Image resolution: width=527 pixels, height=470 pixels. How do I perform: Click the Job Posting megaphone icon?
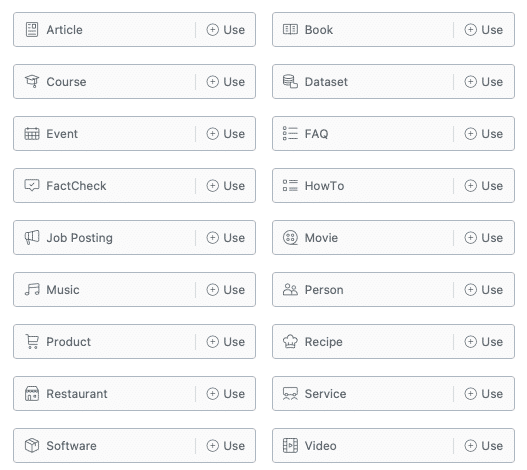click(32, 237)
